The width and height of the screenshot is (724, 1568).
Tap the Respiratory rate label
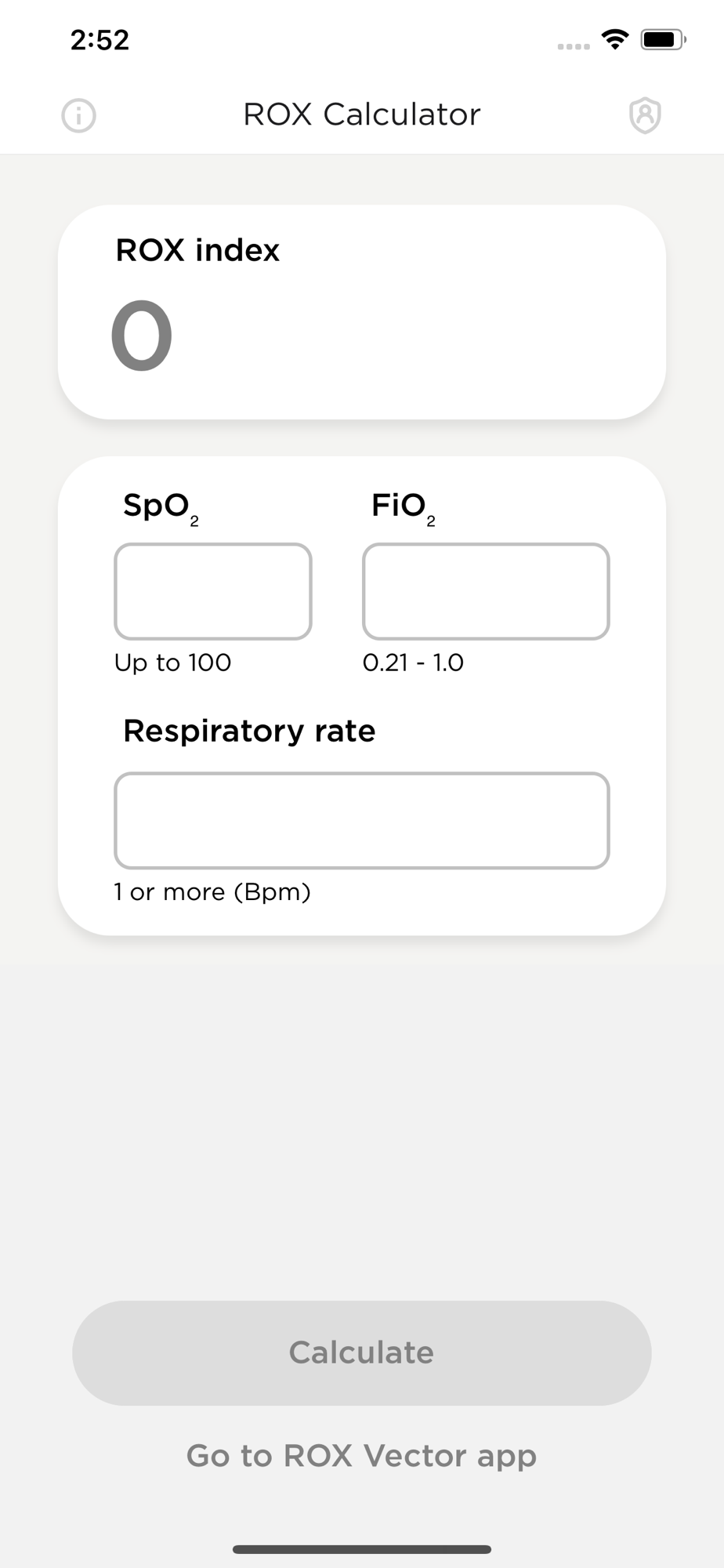click(249, 731)
